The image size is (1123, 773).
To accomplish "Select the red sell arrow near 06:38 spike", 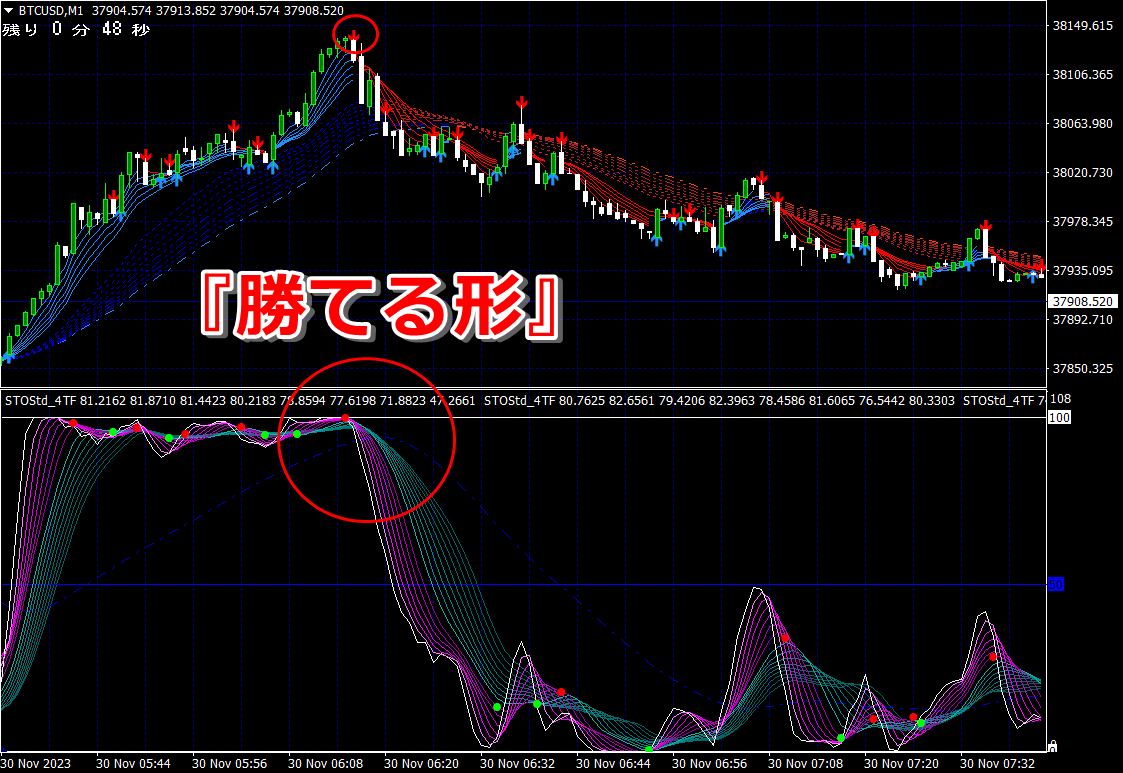I will point(521,102).
